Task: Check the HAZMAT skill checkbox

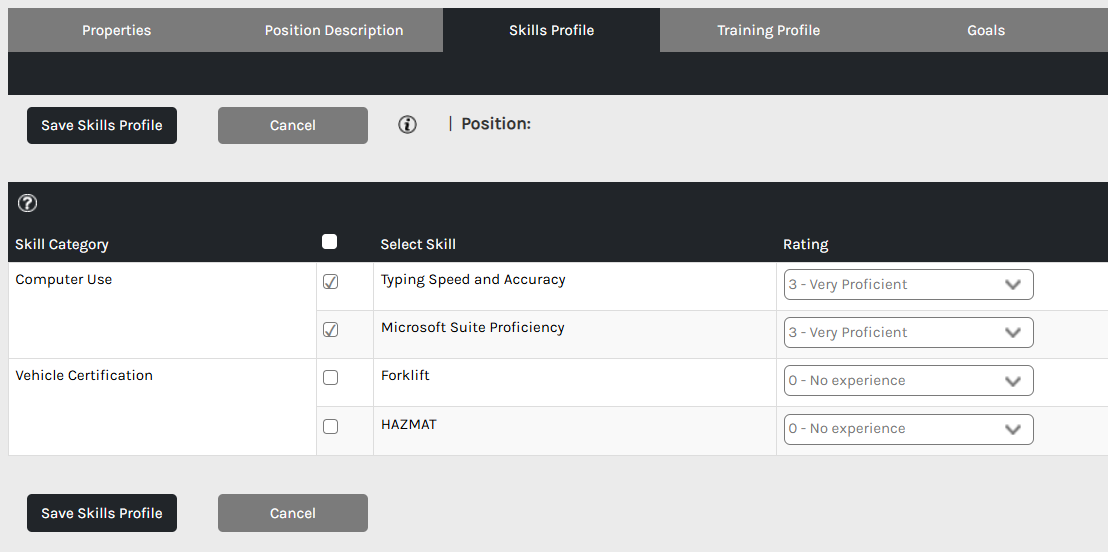Action: (x=330, y=426)
